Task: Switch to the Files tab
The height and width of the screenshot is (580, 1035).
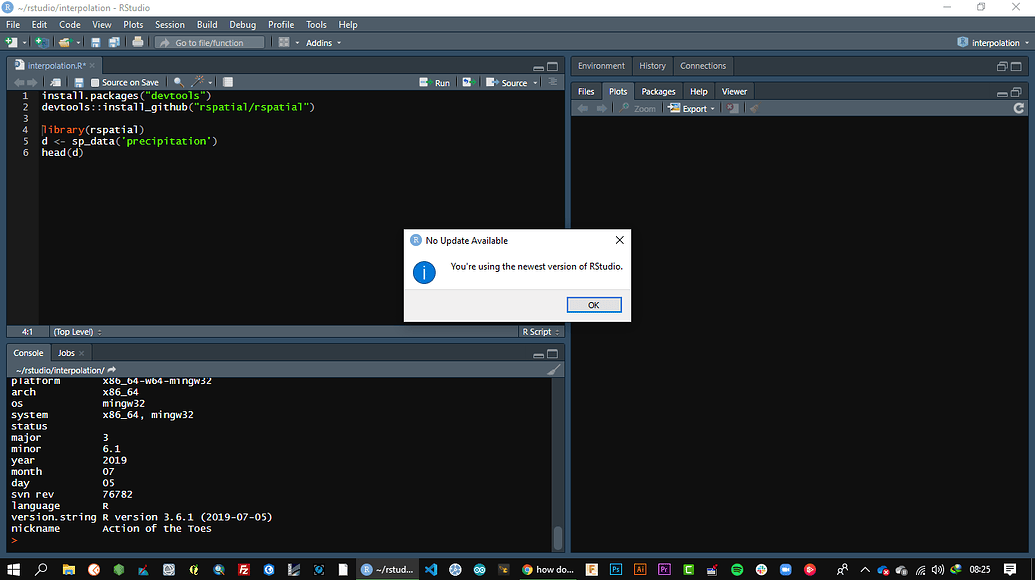Action: point(586,92)
